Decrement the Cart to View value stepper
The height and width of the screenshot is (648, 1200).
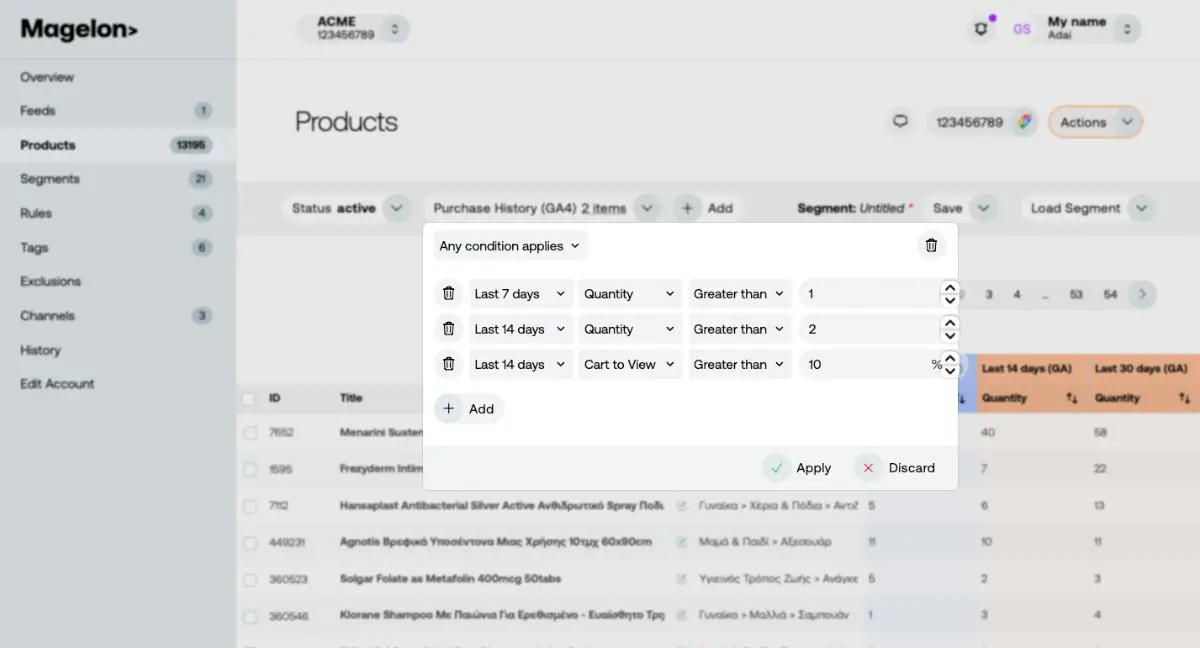(x=950, y=371)
